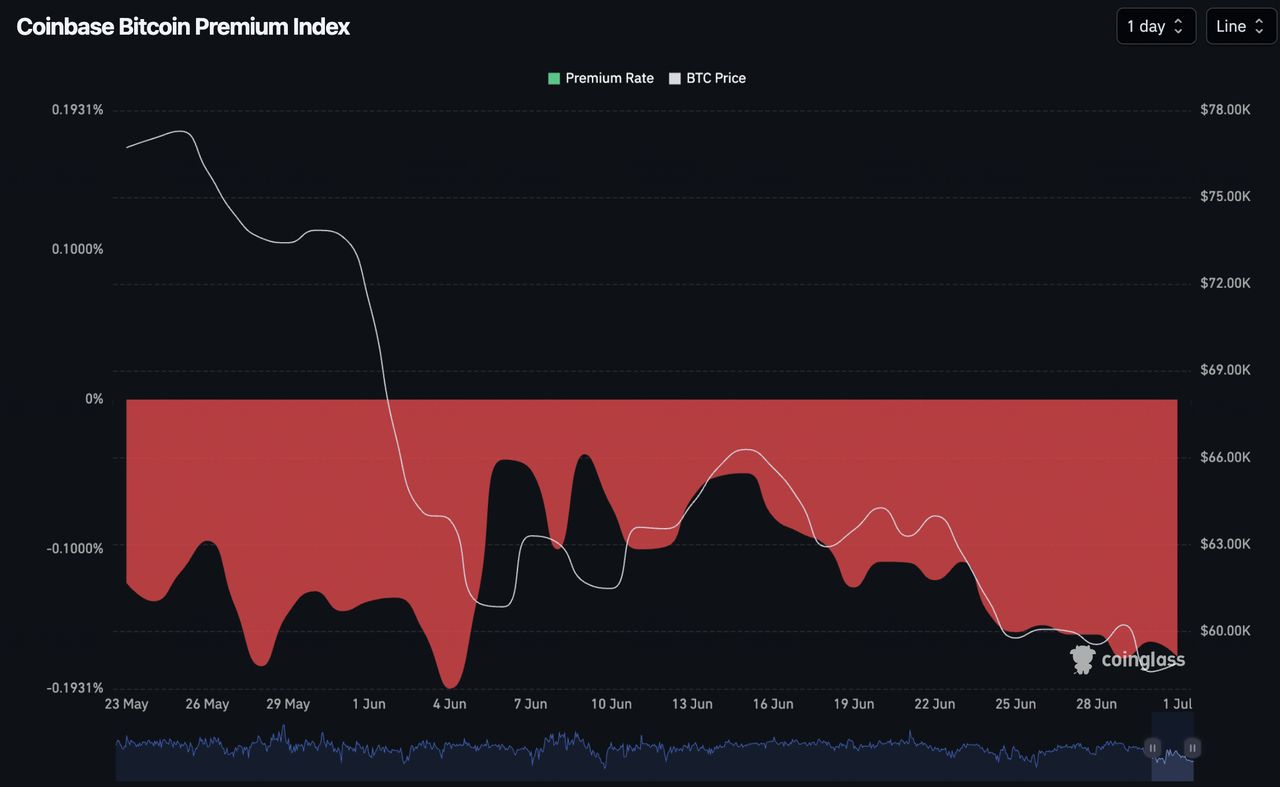Screen dimensions: 1280x787
Task: Click the "-0.1931%" axis value
Action: click(x=75, y=688)
